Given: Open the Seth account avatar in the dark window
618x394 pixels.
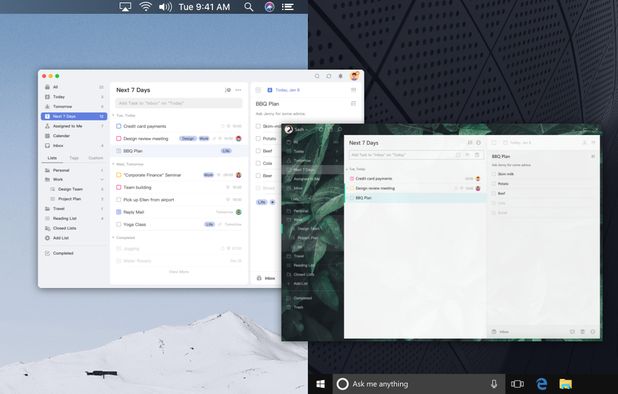Looking at the screenshot, I should (x=289, y=129).
